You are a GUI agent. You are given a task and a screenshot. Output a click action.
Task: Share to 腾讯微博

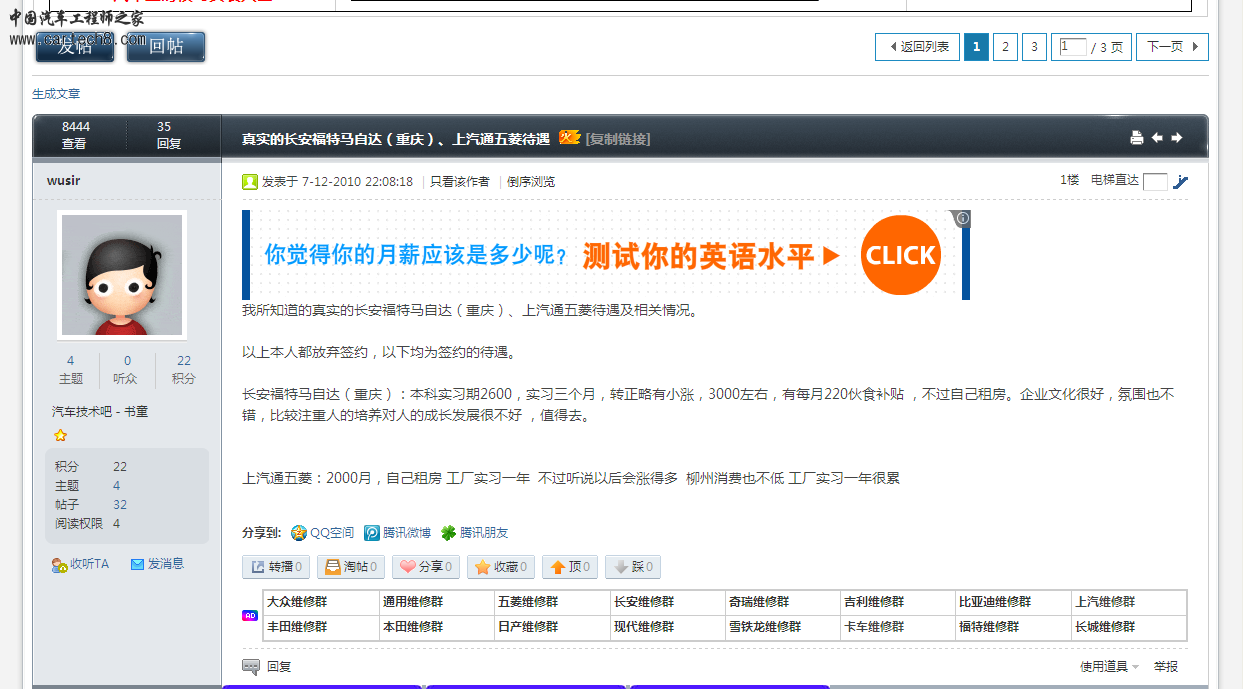[397, 533]
